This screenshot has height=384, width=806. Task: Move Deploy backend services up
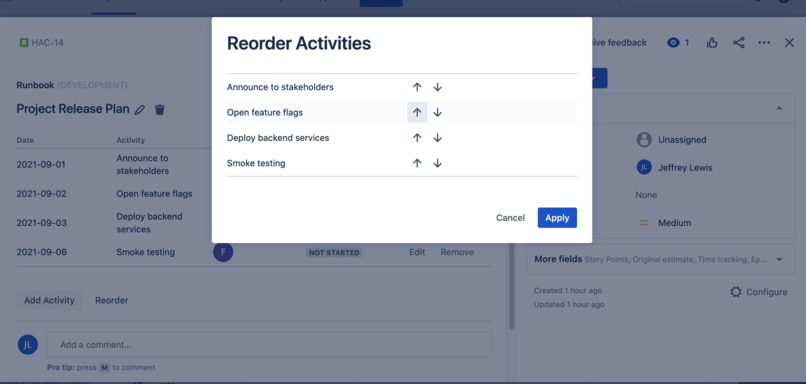[417, 138]
